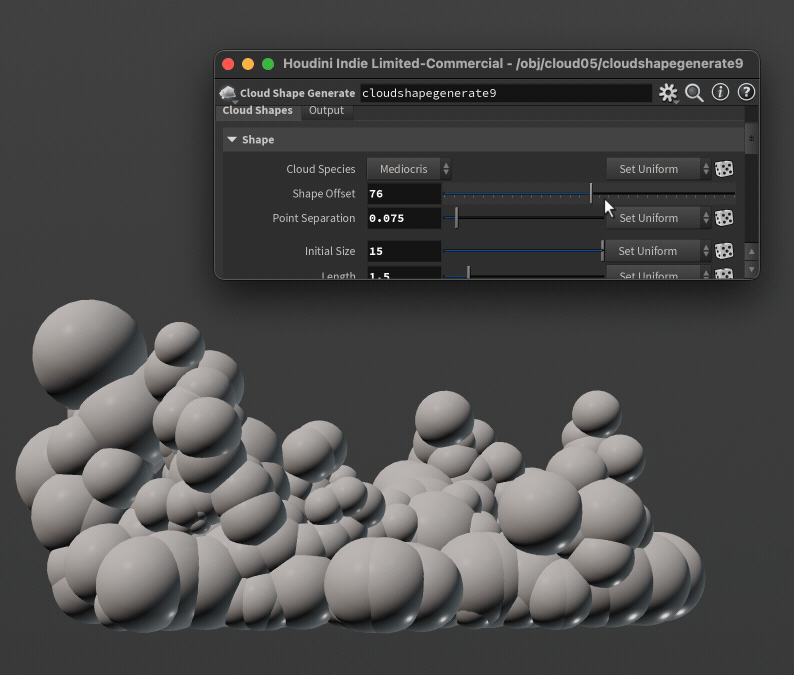This screenshot has width=794, height=675.
Task: Randomize Initial Size with dice icon
Action: click(x=724, y=251)
